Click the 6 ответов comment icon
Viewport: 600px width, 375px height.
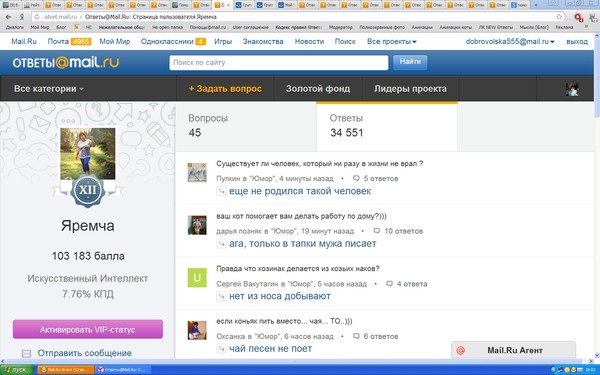[x=356, y=336]
